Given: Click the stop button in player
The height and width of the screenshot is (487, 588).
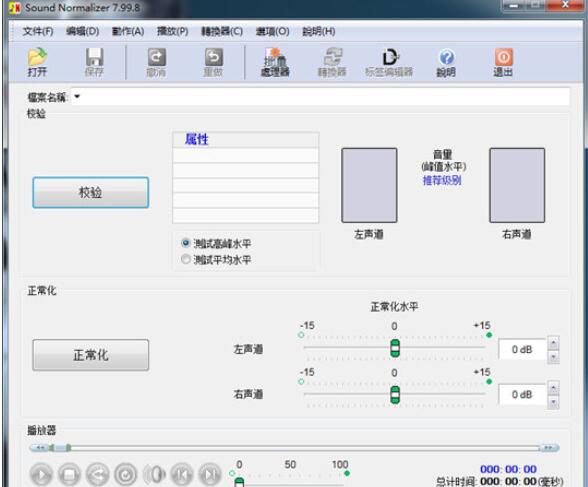Looking at the screenshot, I should point(69,475).
